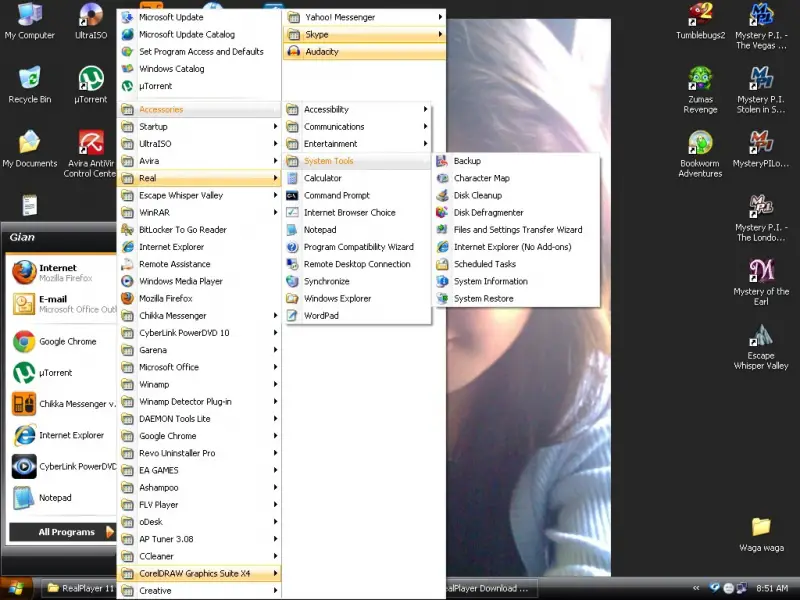
Task: Open My Computer desktop icon
Action: click(30, 21)
